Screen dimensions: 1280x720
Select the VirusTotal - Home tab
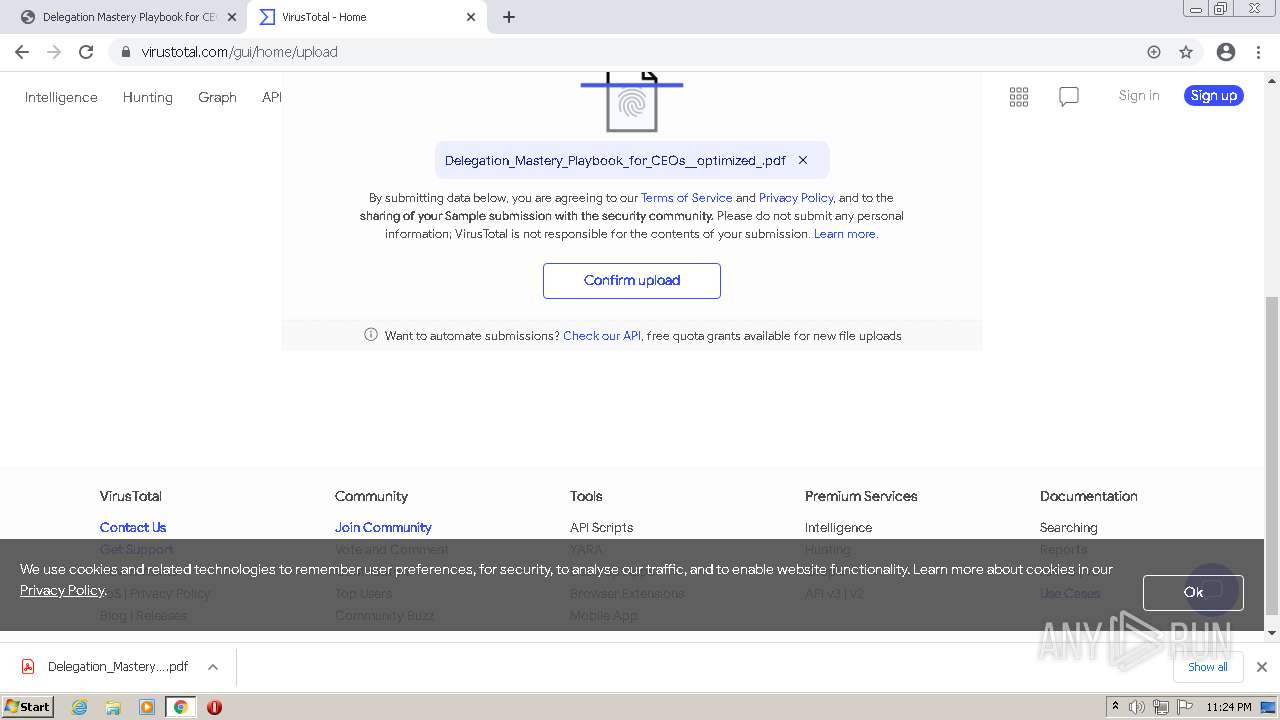coord(366,17)
